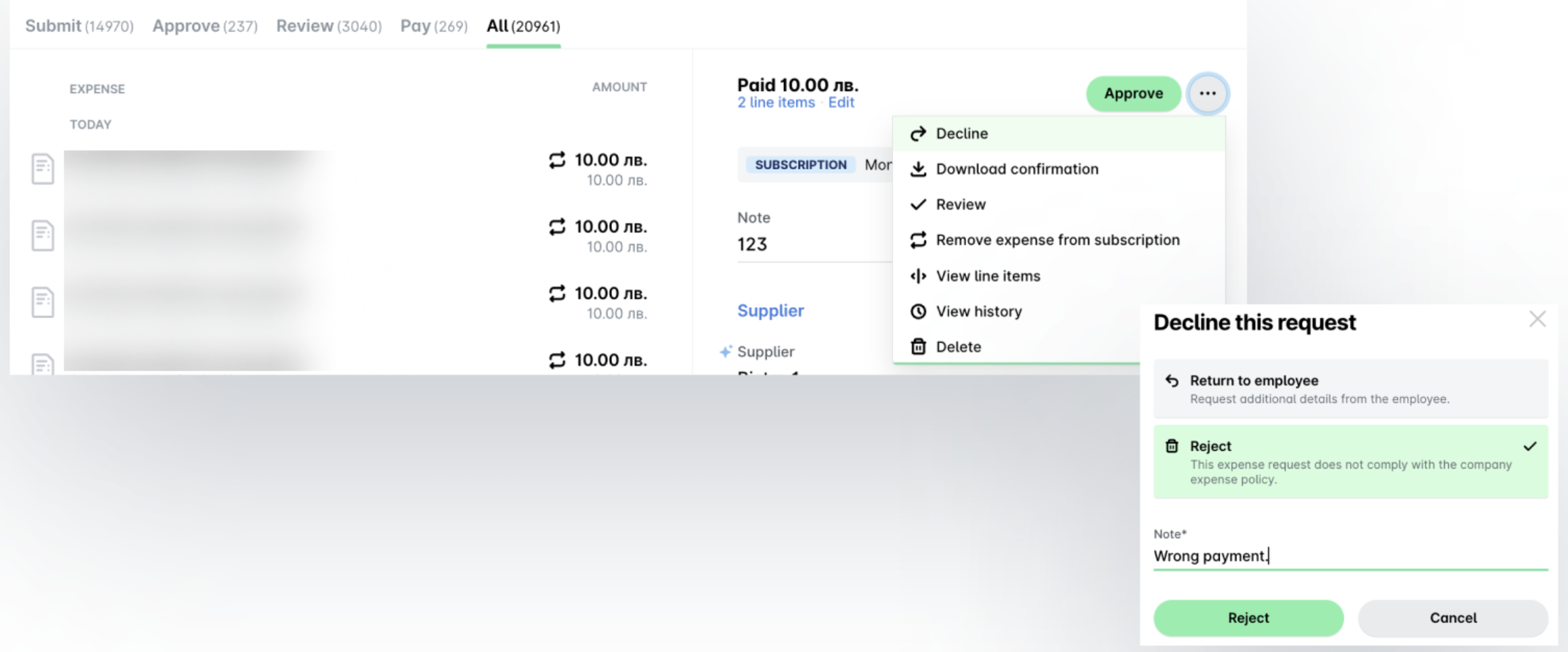Open the Approve tab with 237 items
This screenshot has width=1568, height=652.
coord(205,26)
